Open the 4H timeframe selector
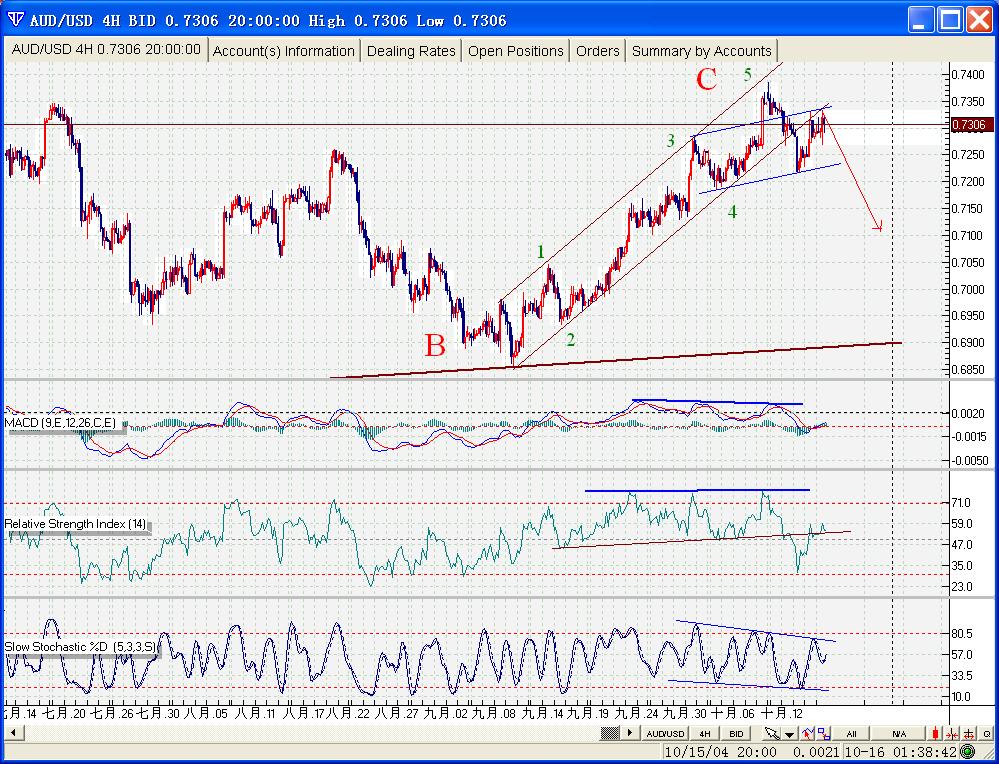The image size is (999, 764). click(705, 733)
